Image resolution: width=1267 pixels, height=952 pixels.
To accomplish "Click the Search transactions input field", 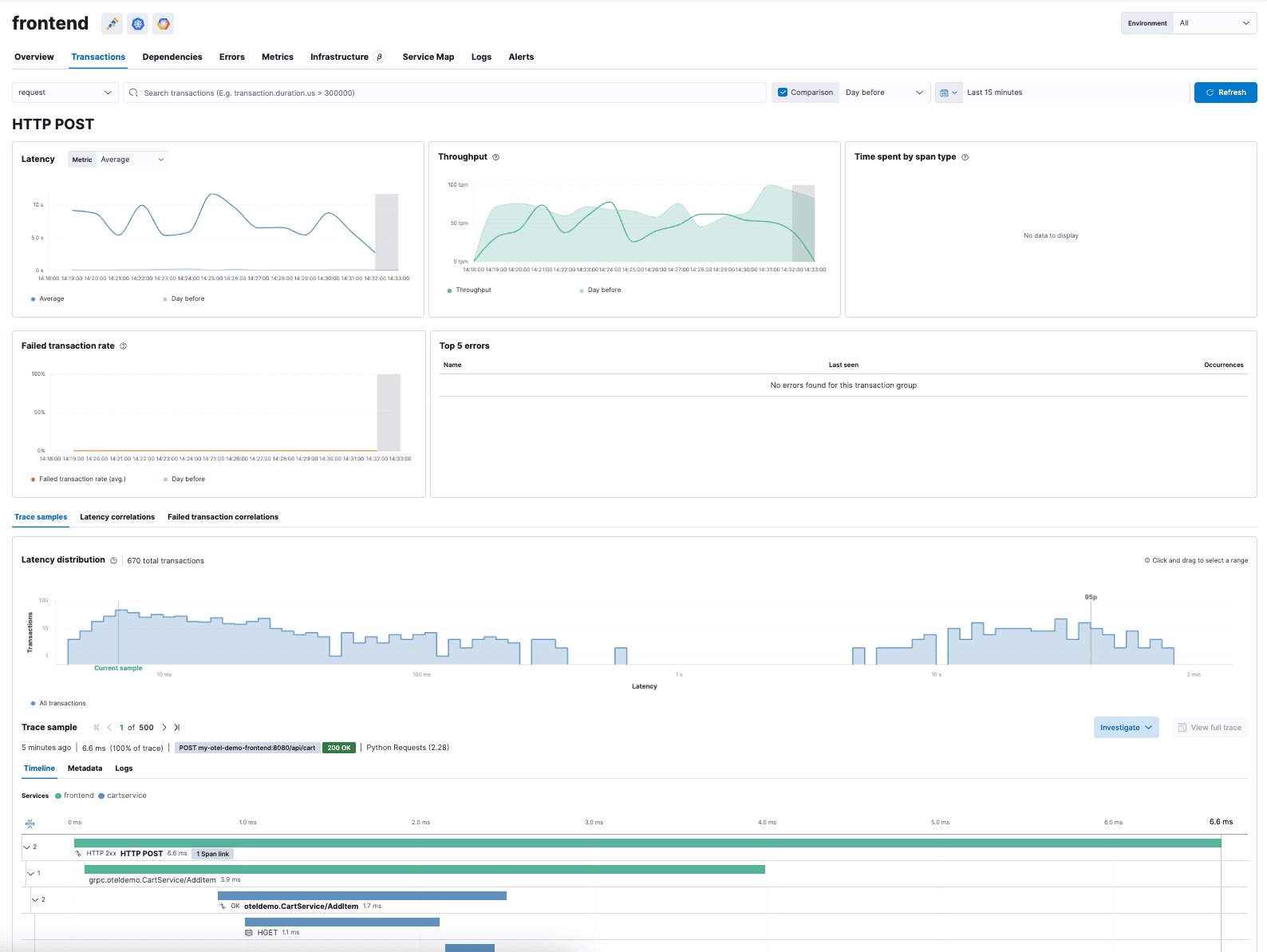I will pos(447,93).
